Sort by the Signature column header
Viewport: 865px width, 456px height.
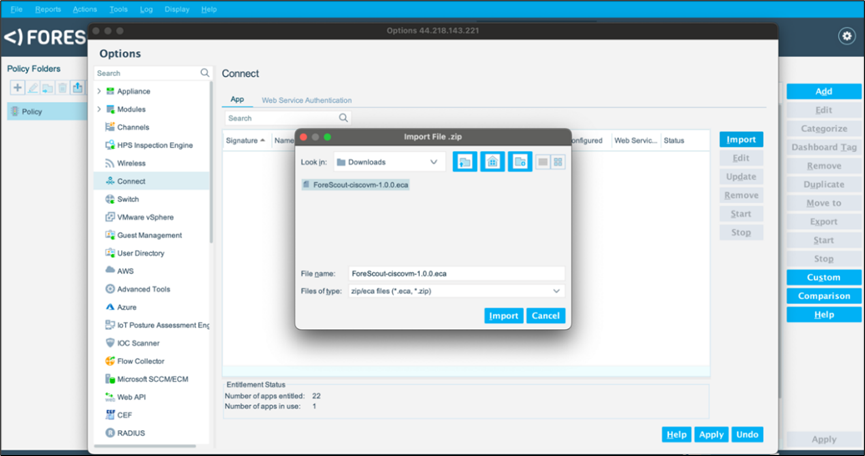[x=245, y=141]
